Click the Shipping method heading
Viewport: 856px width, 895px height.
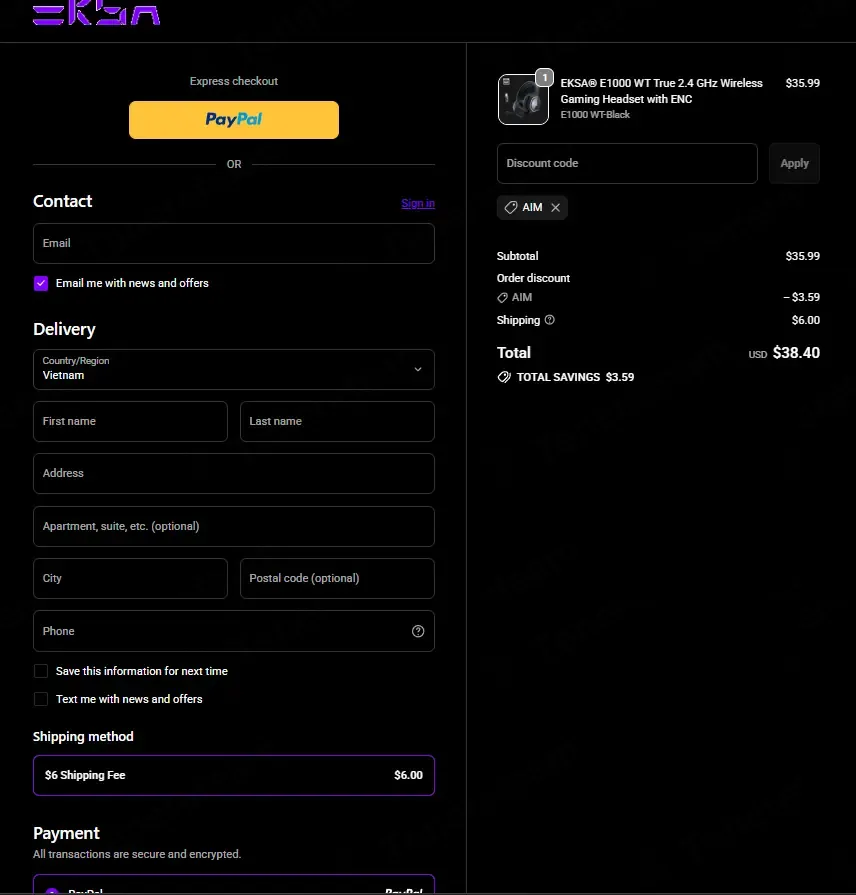click(83, 737)
